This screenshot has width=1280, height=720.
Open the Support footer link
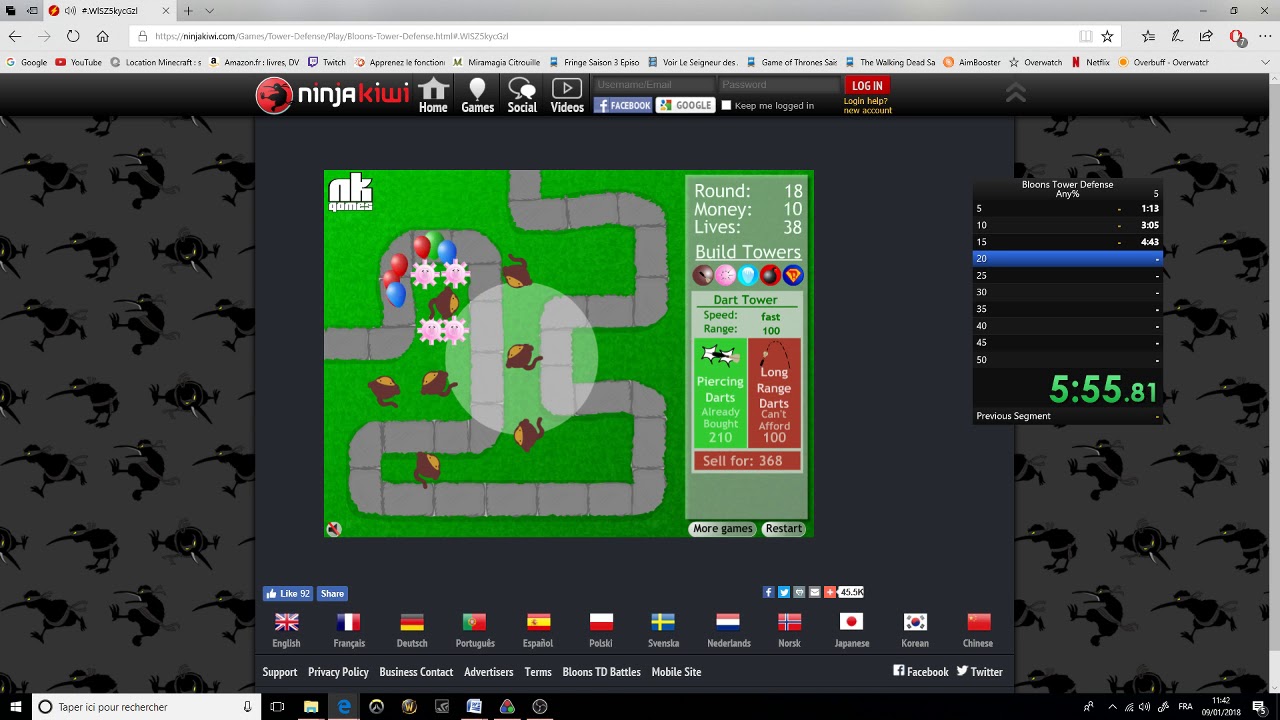280,672
